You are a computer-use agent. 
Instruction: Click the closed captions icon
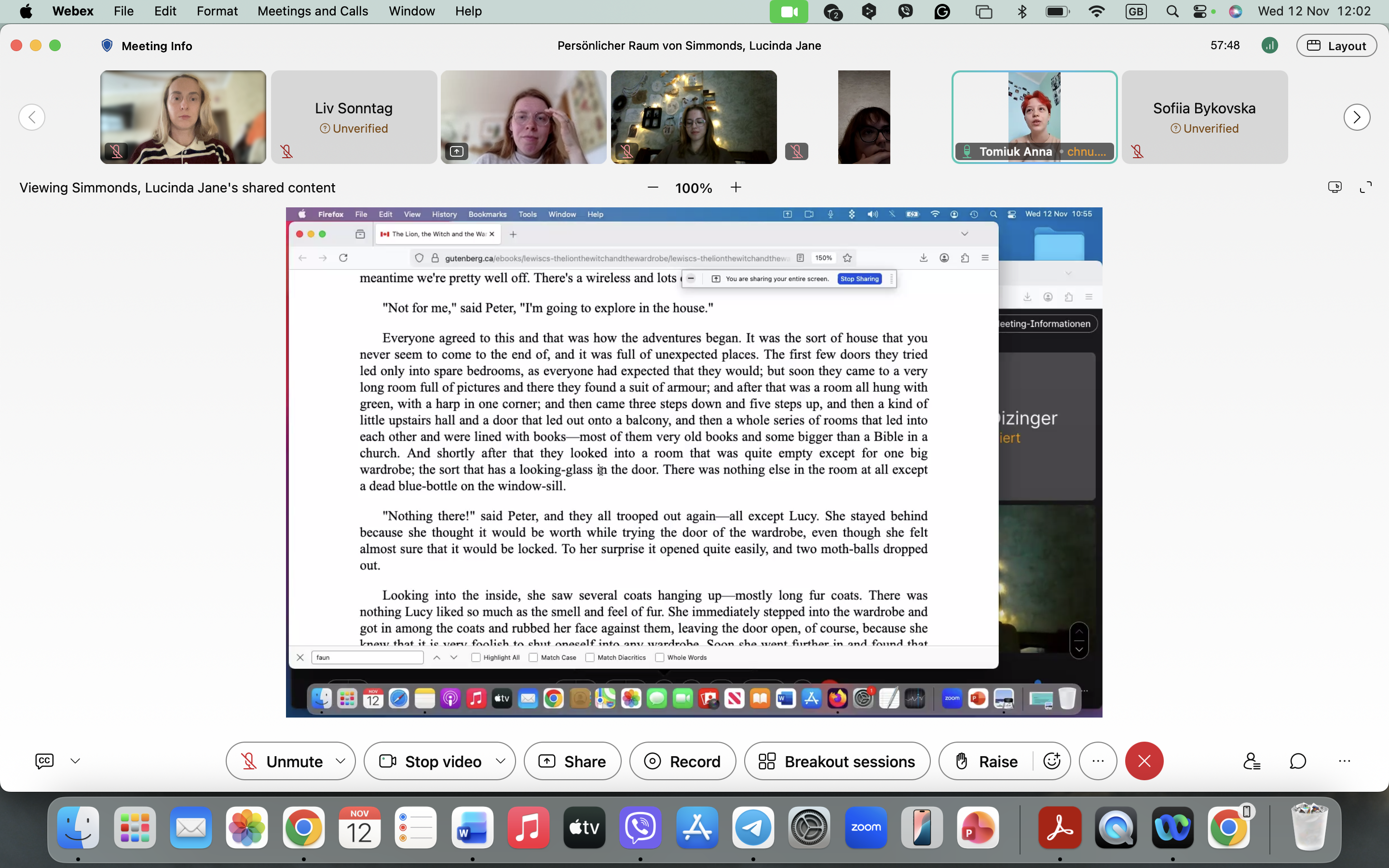[x=44, y=761]
